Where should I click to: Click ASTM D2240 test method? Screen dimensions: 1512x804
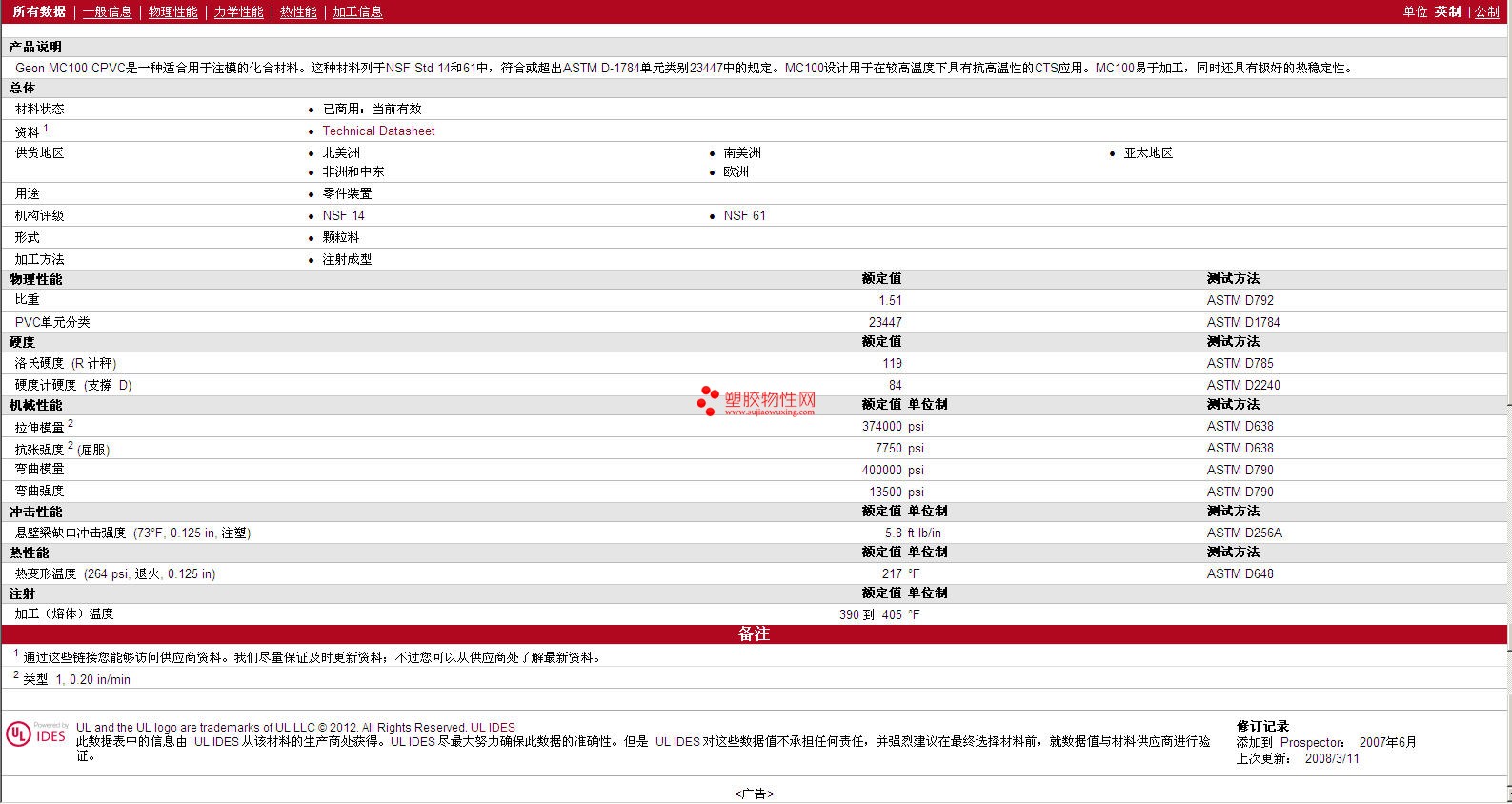point(1243,386)
